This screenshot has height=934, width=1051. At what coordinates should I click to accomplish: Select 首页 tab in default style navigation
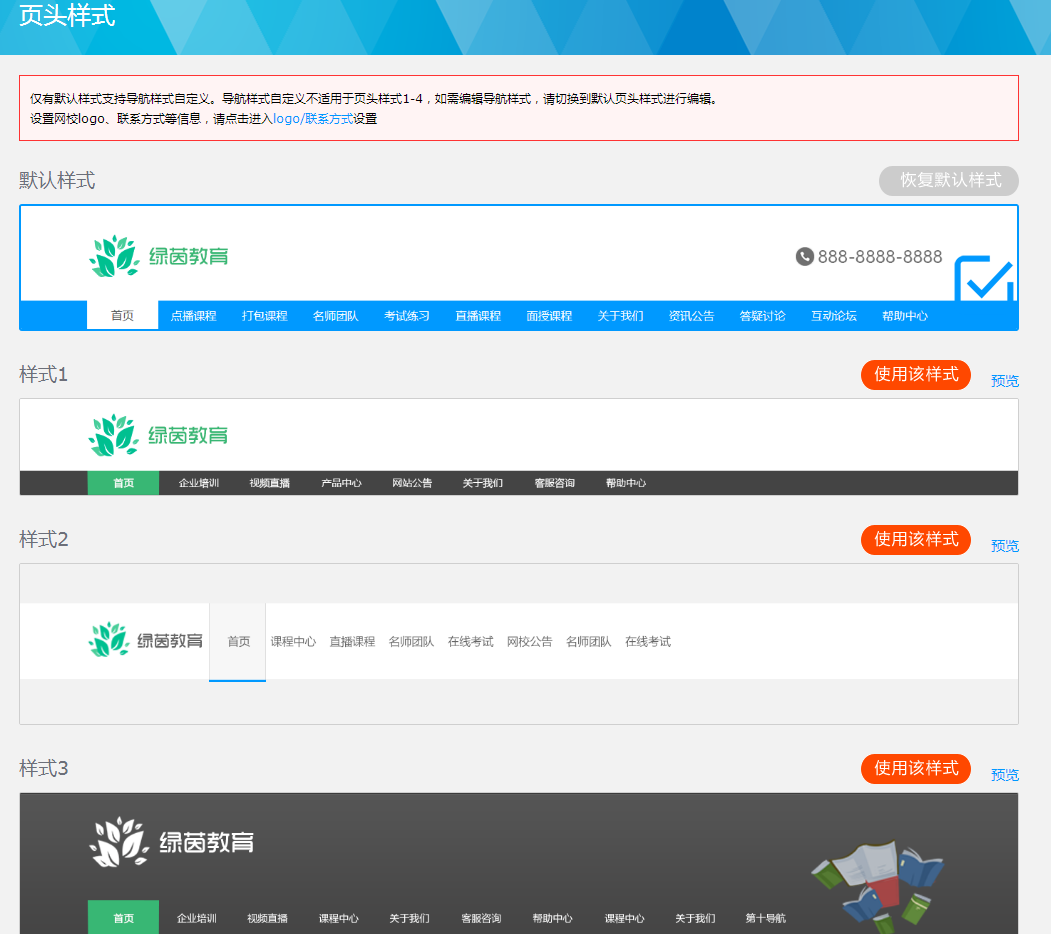coord(122,315)
